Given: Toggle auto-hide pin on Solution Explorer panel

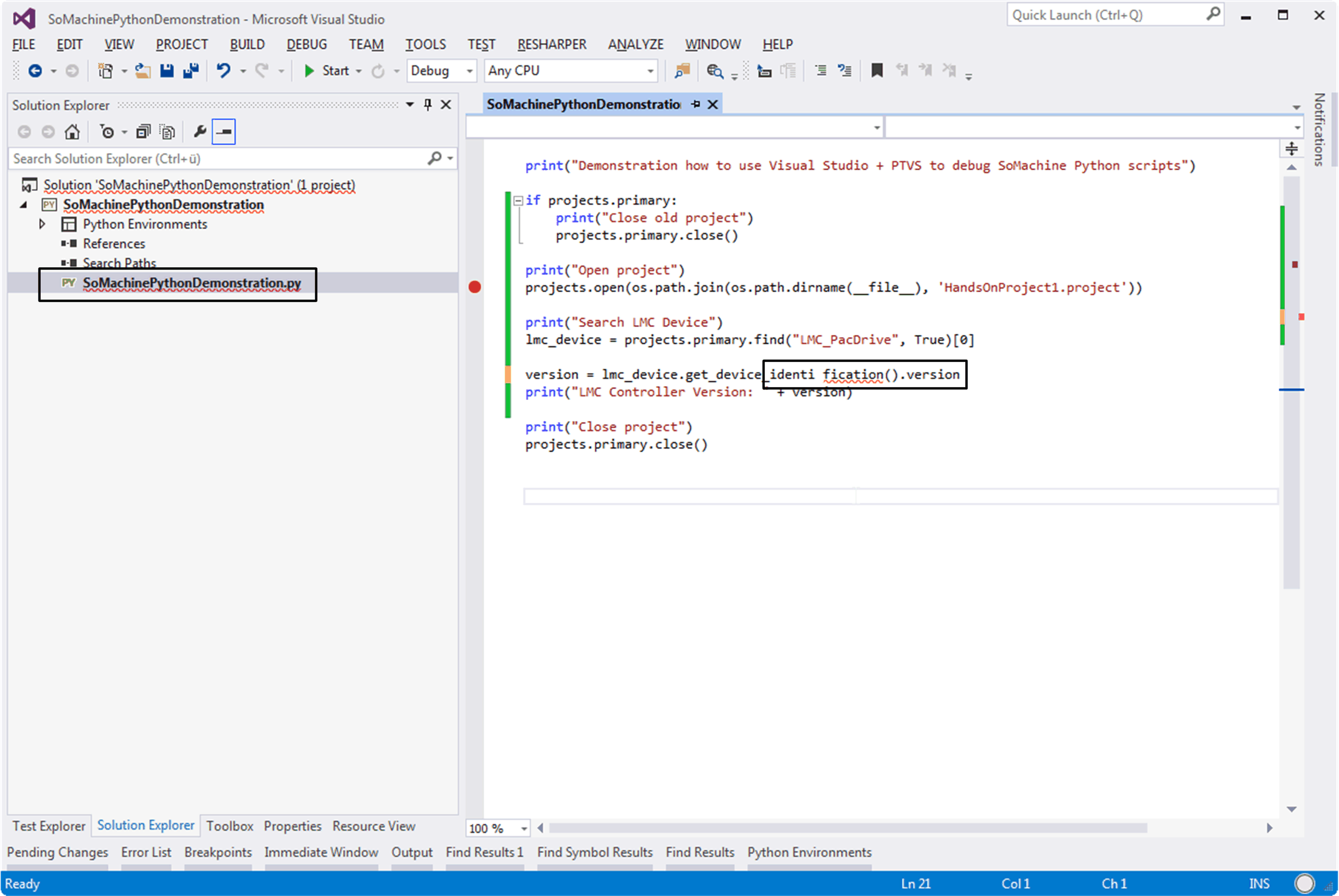Looking at the screenshot, I should [428, 105].
